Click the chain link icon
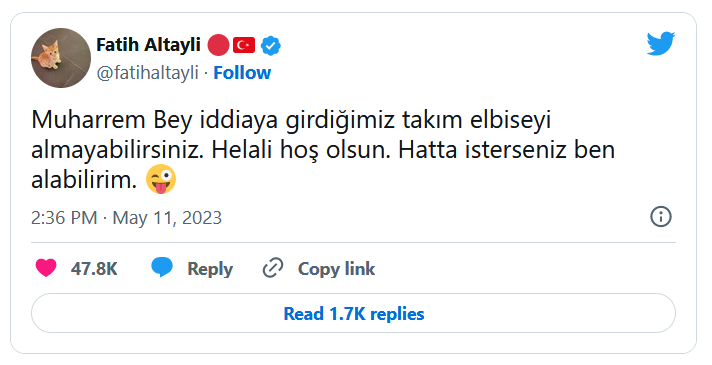The image size is (712, 365). [x=272, y=268]
